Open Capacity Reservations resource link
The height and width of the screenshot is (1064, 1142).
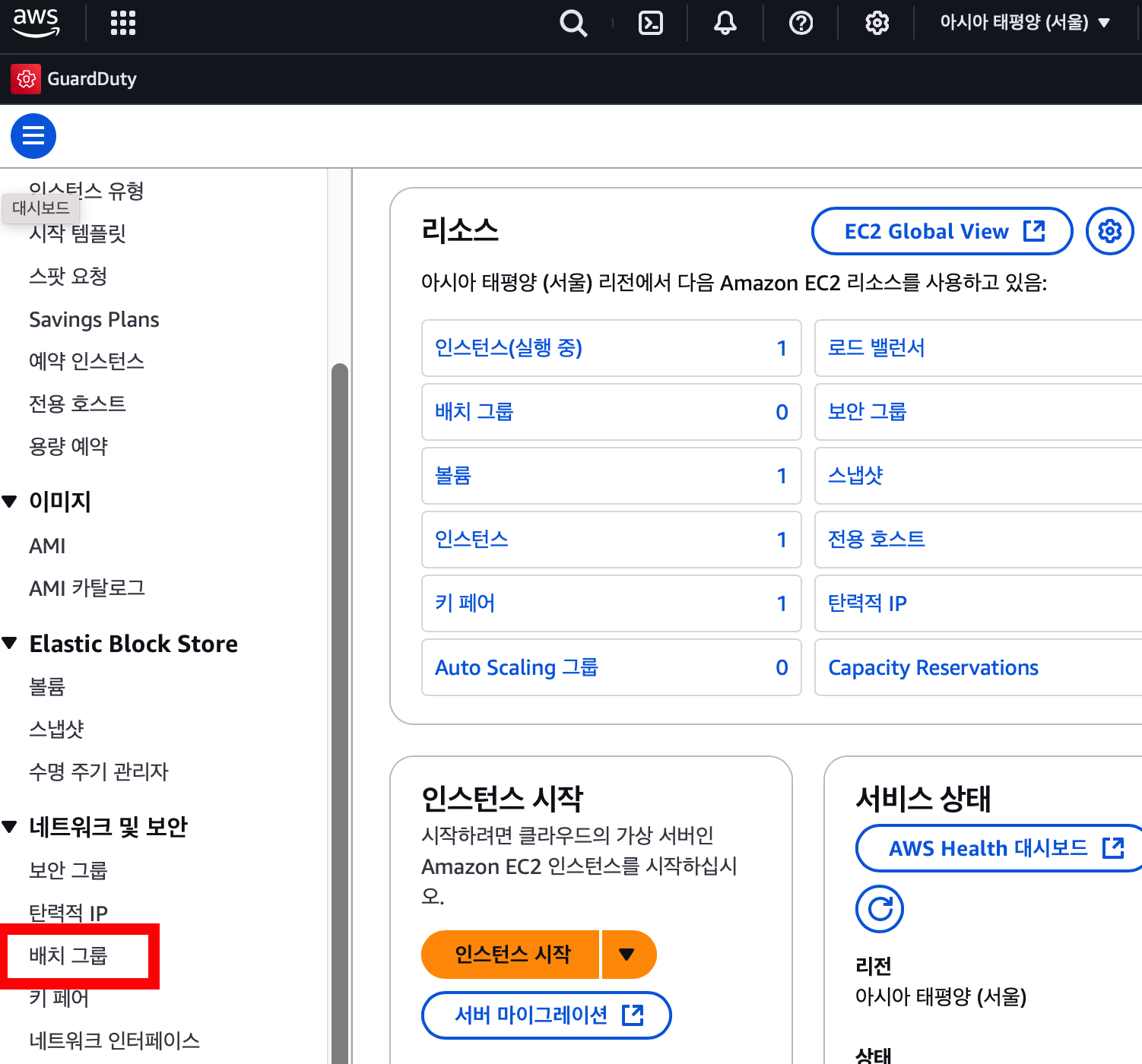[934, 667]
